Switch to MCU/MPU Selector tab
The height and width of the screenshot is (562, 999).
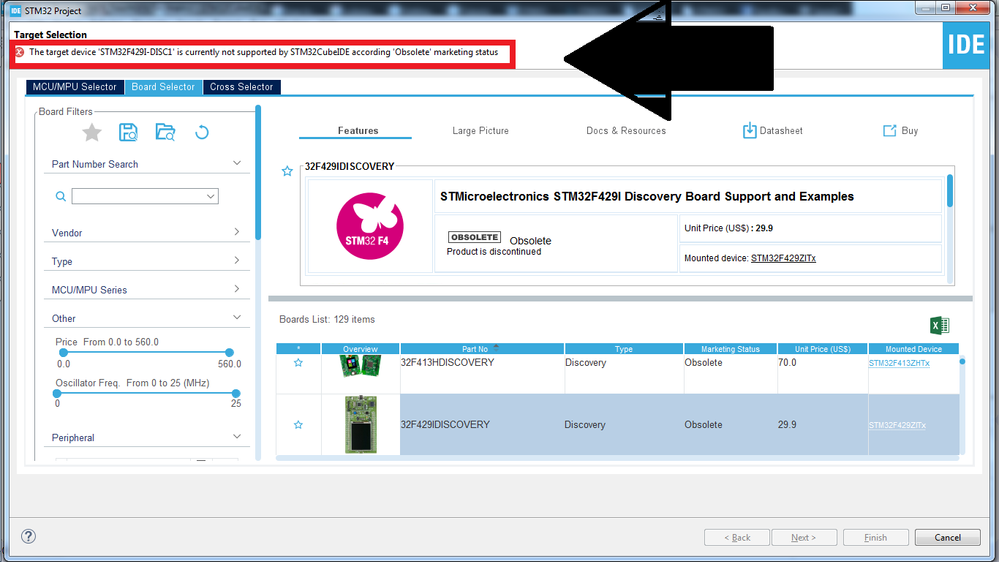(75, 87)
